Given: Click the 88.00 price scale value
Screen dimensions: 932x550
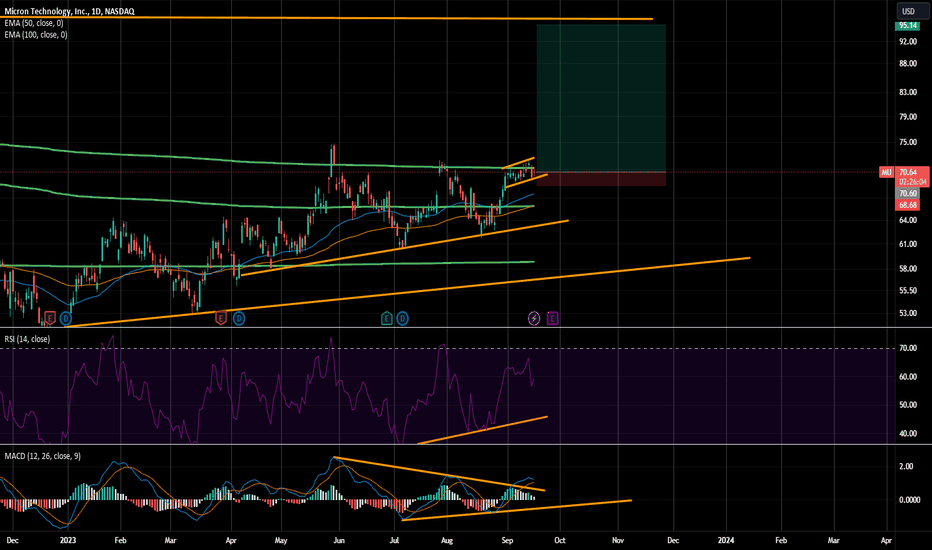Looking at the screenshot, I should click(x=908, y=64).
